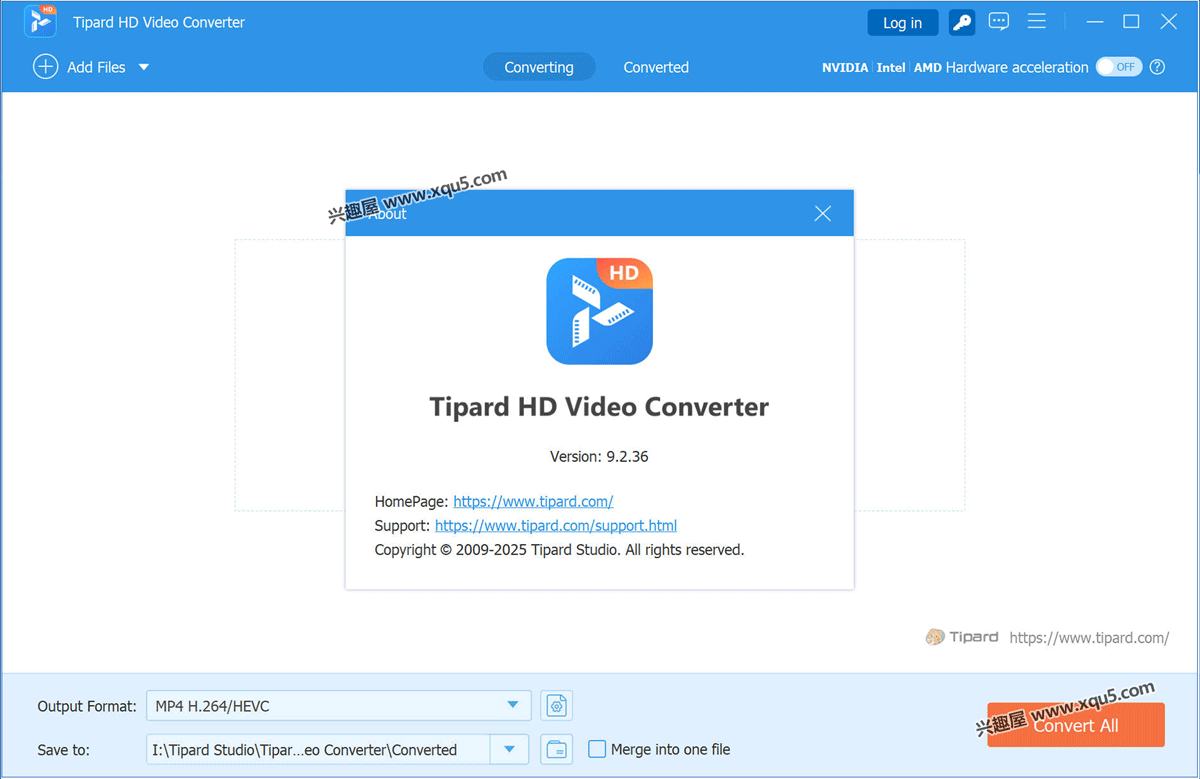Expand the Add Files dropdown arrow

pos(143,67)
